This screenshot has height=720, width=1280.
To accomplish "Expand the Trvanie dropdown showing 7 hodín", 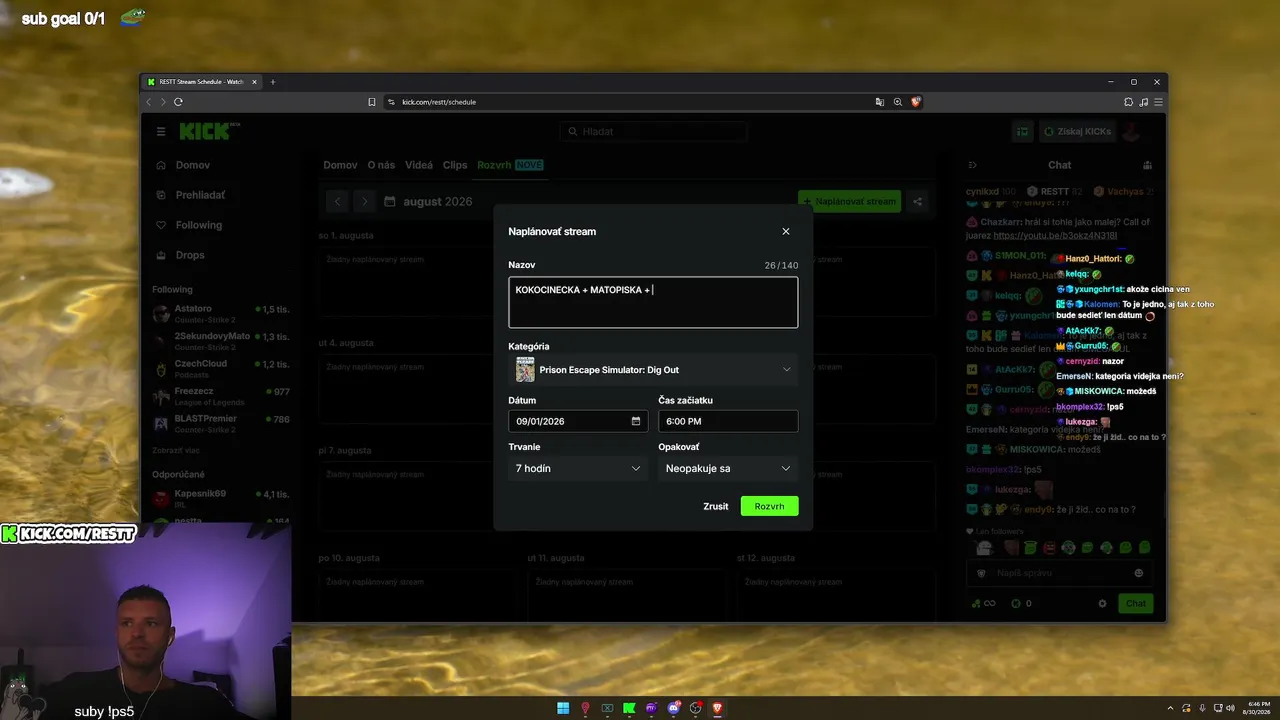I will (x=578, y=468).
